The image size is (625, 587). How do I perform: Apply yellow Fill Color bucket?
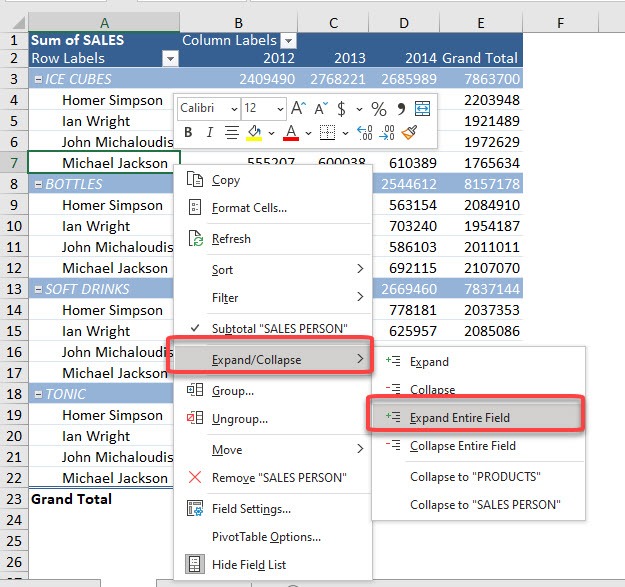254,133
